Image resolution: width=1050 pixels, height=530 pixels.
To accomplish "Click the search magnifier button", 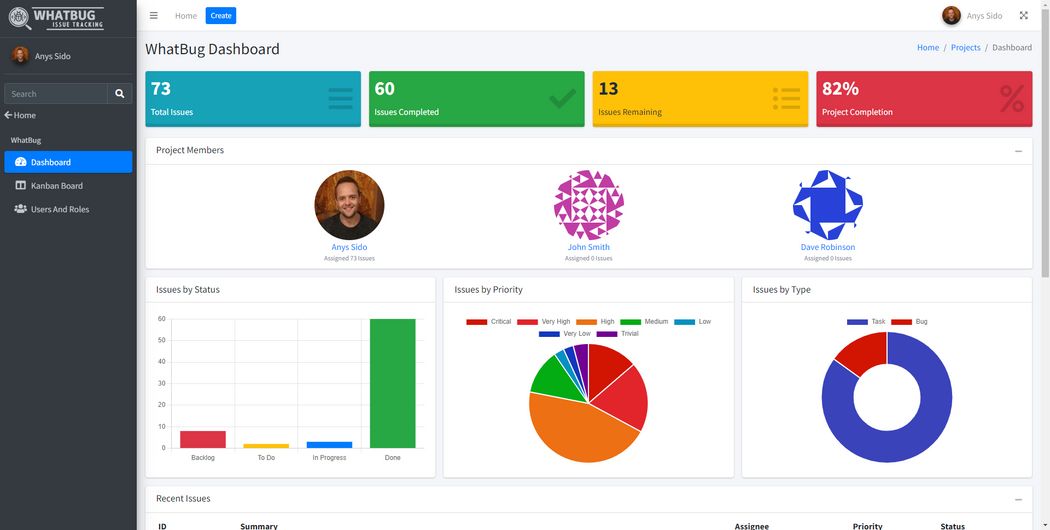I will point(120,94).
